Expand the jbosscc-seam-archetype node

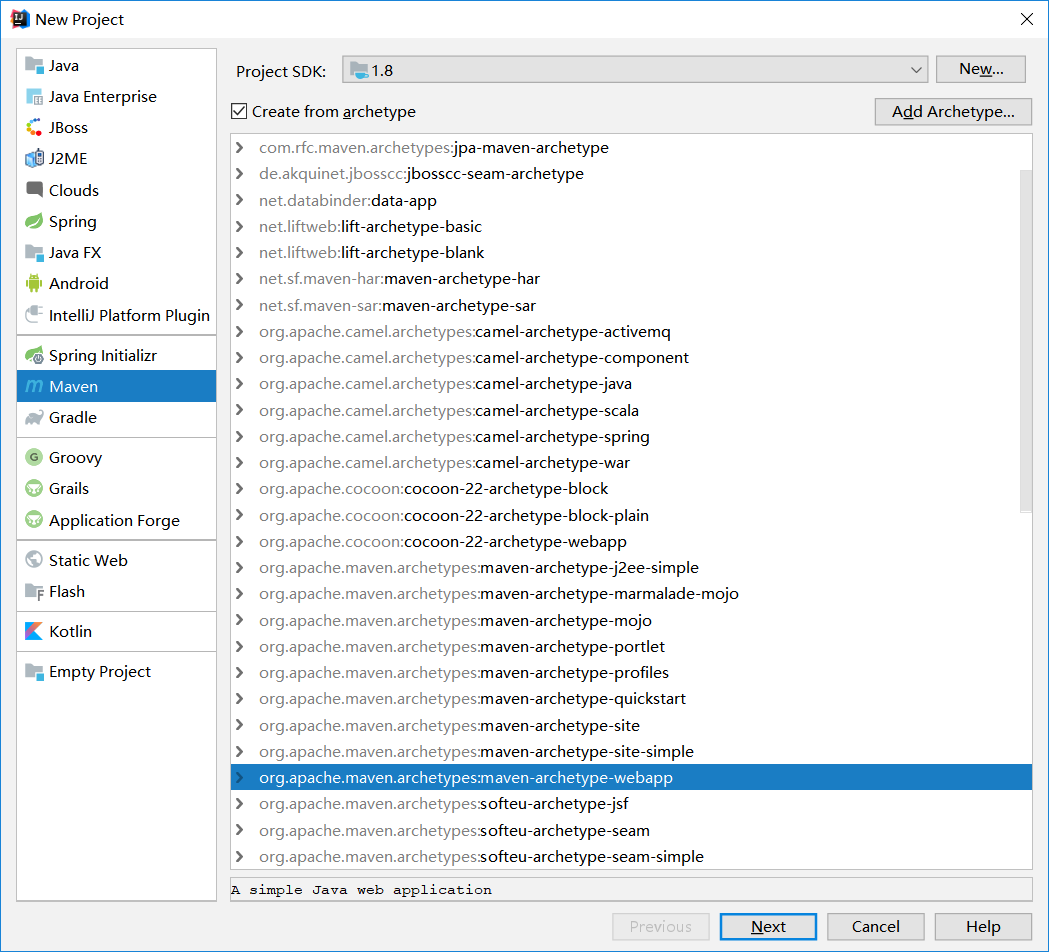[x=240, y=174]
